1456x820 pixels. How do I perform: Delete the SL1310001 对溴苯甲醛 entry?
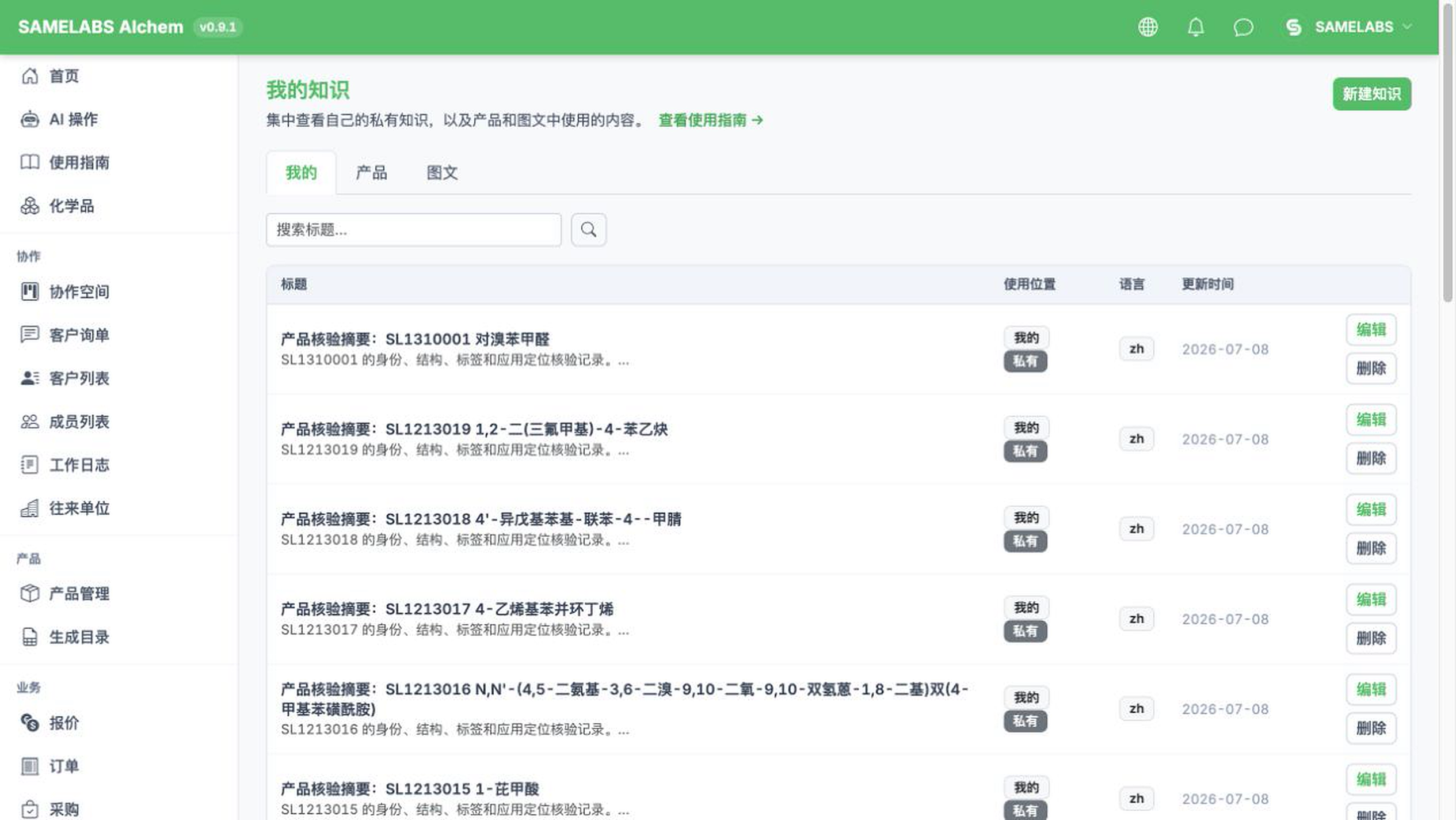1371,369
